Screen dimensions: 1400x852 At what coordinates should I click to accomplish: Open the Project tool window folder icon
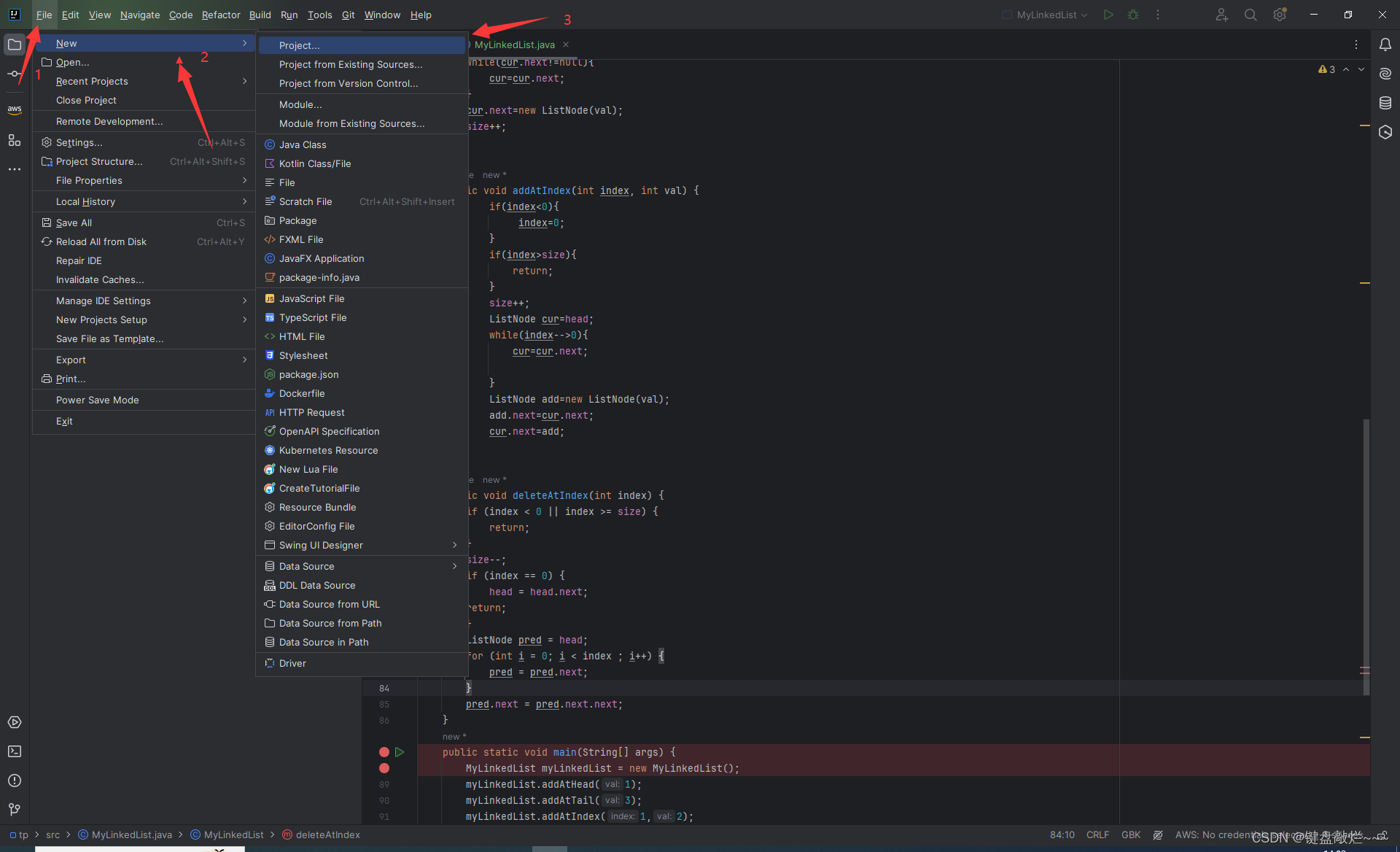tap(15, 44)
